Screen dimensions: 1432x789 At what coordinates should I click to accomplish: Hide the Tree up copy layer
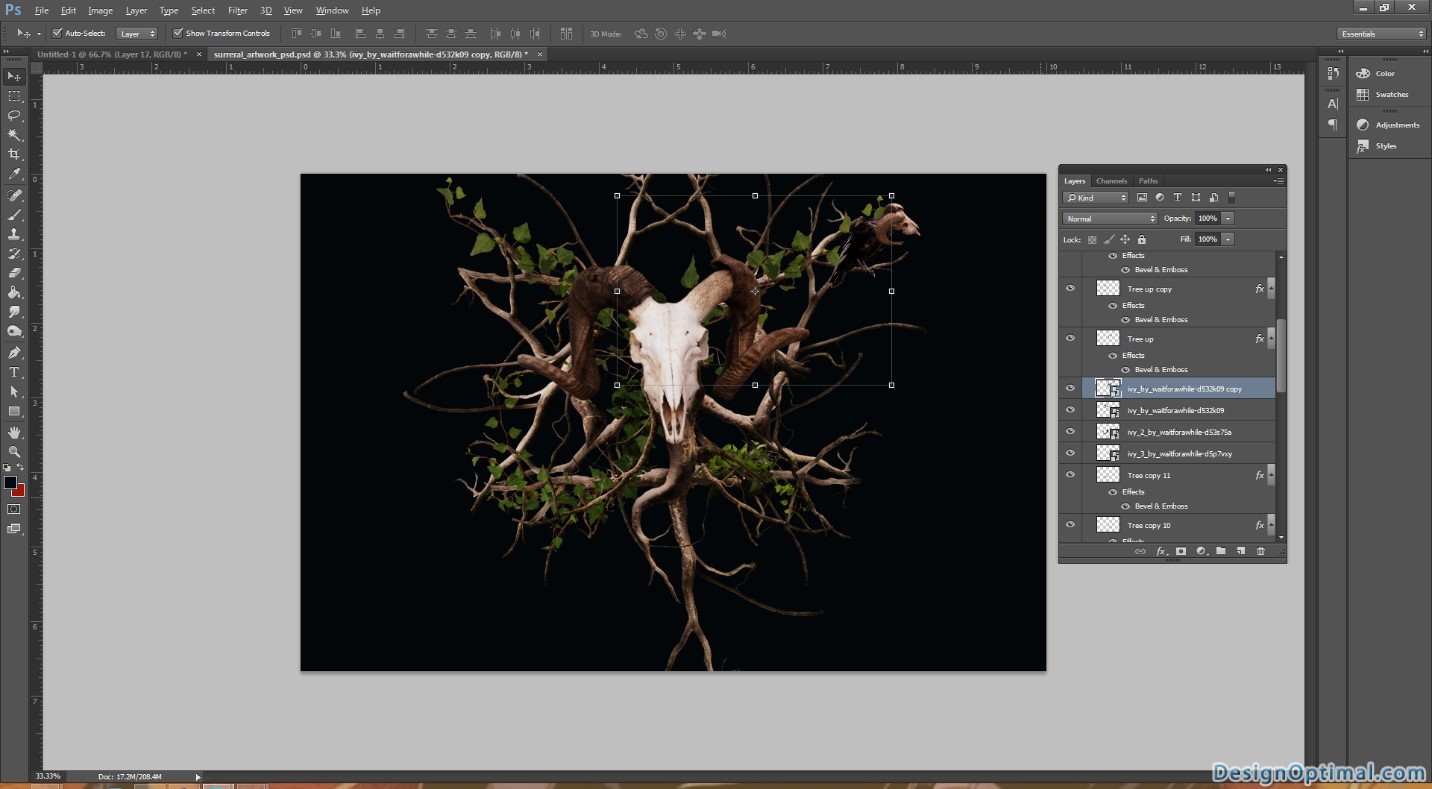click(1070, 289)
